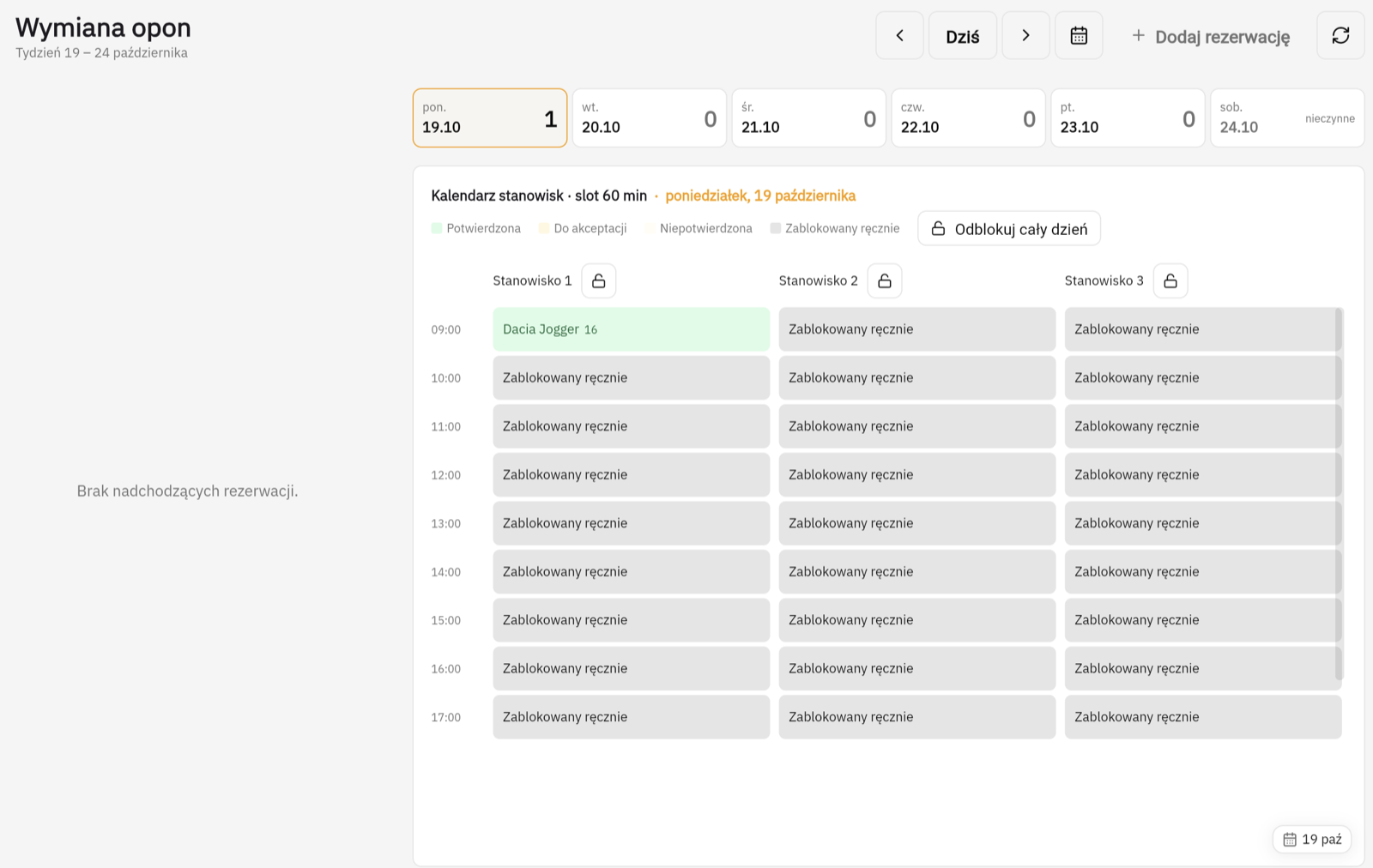Click 09:00 blocked slot on Stanowisko 3
Screen dimensions: 1373x868
(x=1201, y=329)
